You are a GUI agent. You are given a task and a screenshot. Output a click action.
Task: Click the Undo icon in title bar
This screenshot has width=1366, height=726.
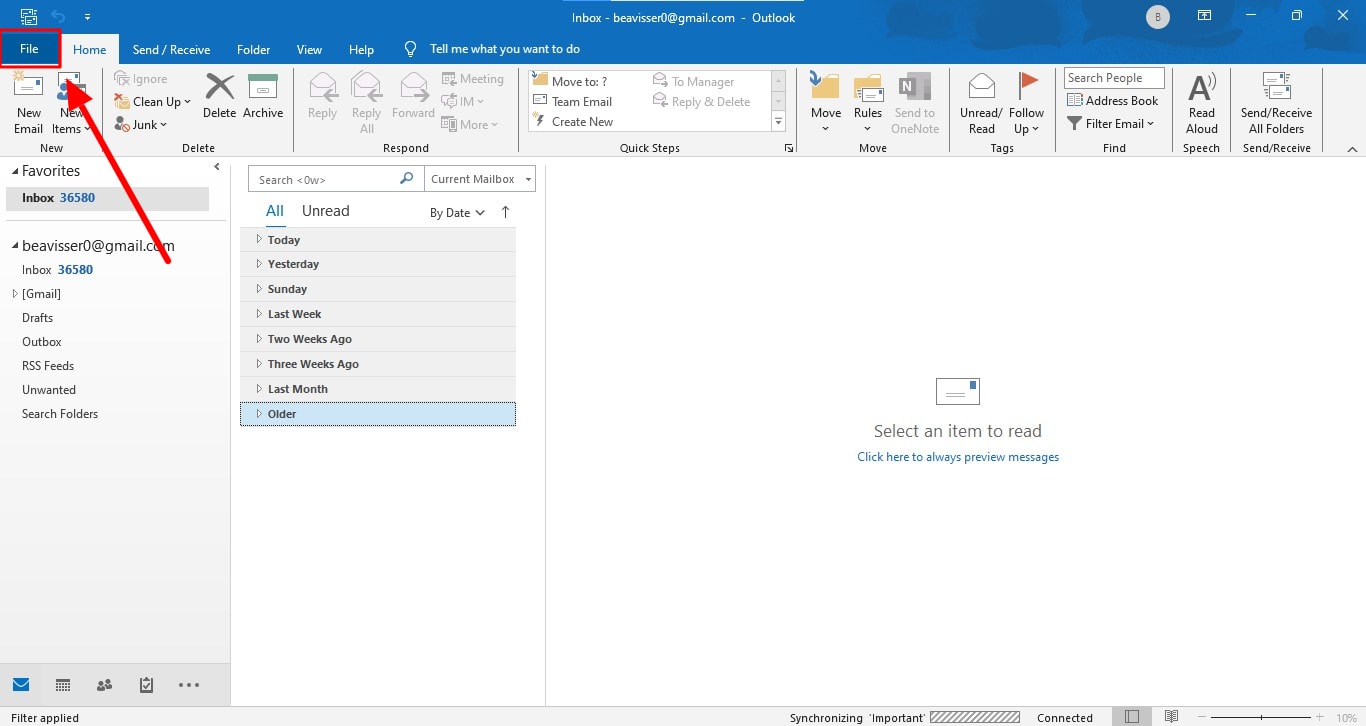coord(58,17)
